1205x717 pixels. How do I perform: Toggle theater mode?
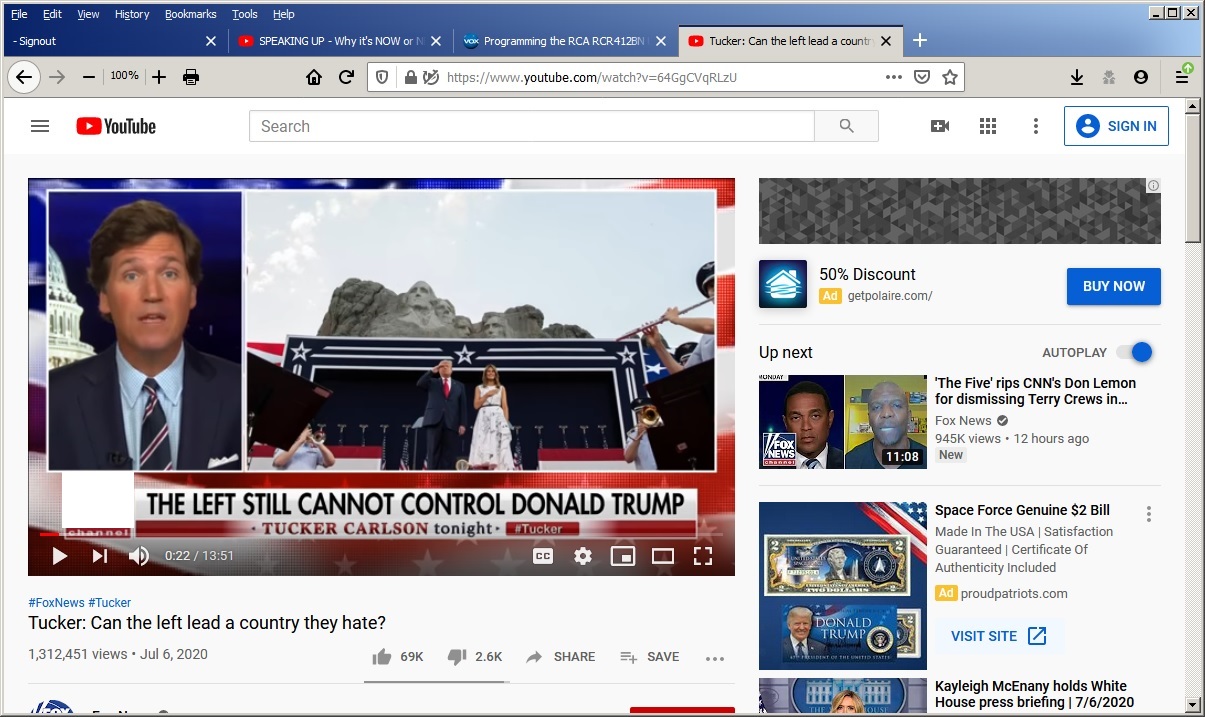click(x=663, y=556)
